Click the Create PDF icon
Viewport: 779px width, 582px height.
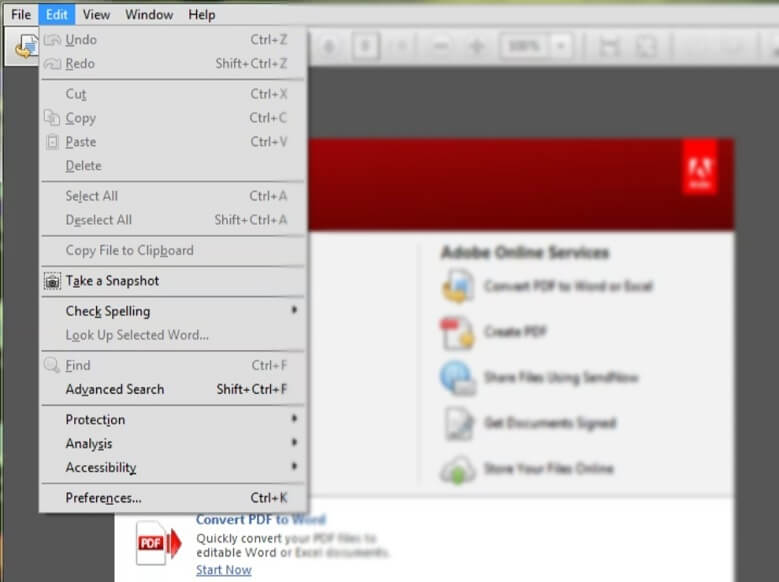(457, 332)
